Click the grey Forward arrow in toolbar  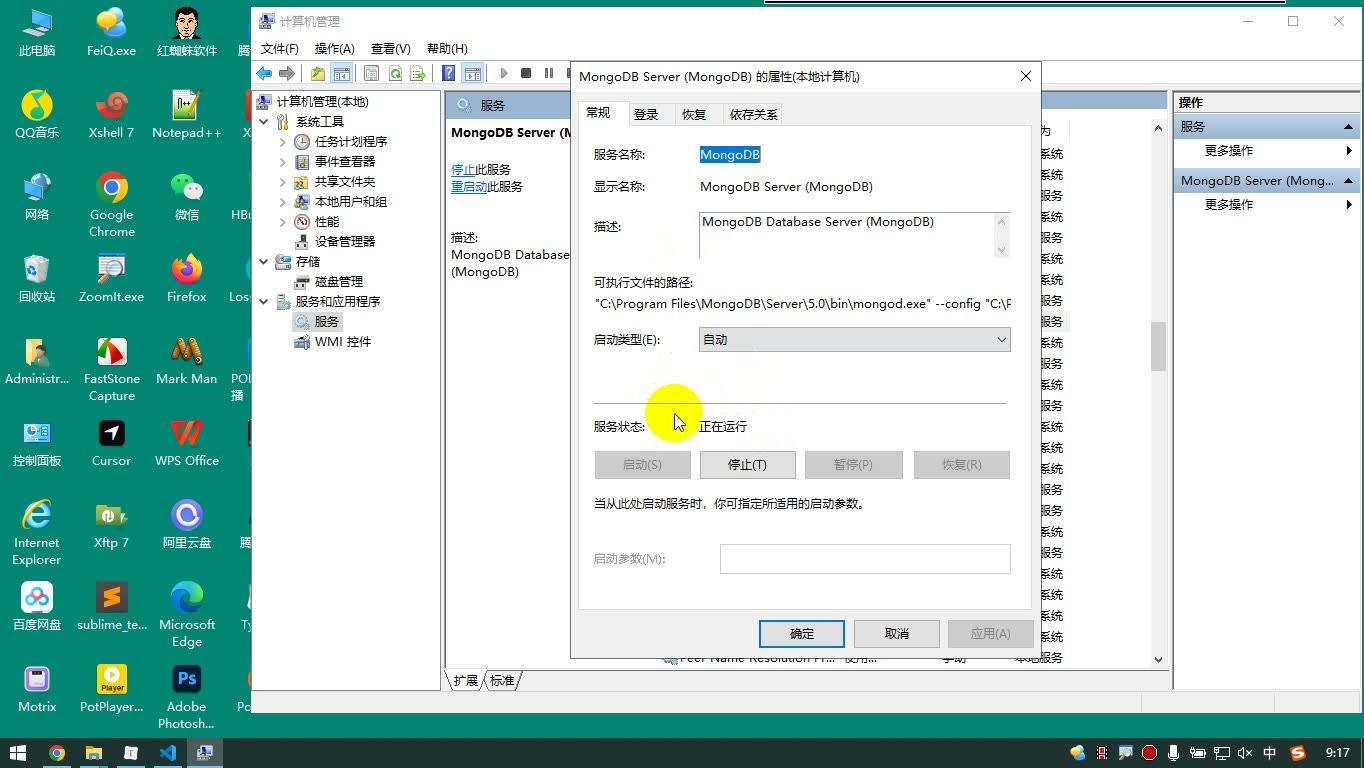pyautogui.click(x=287, y=73)
